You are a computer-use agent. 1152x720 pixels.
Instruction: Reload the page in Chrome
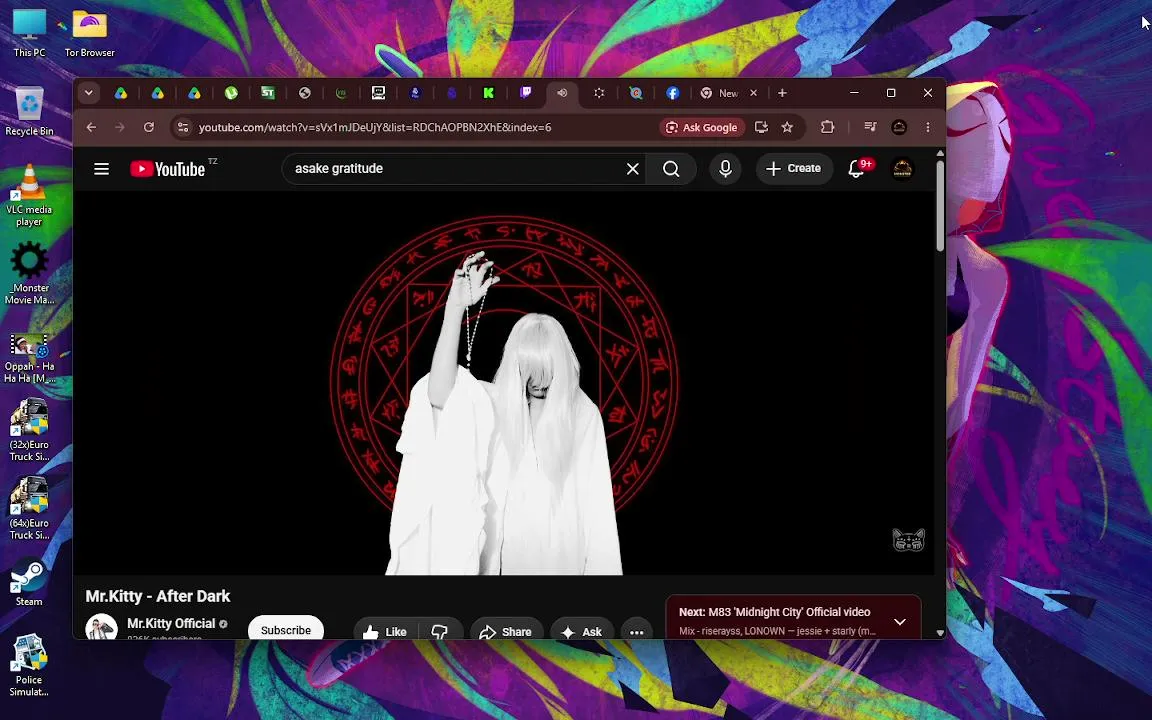tap(148, 127)
